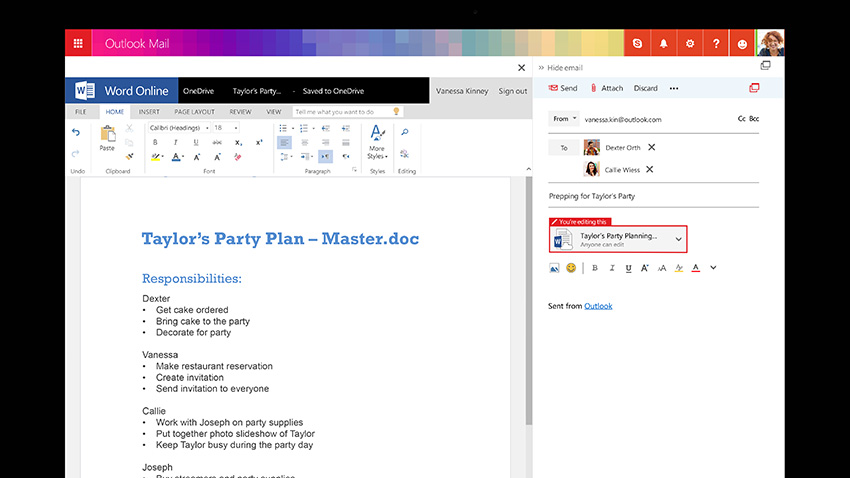Redo the action in Word
Viewport: 850px width, 478px height.
(x=76, y=153)
